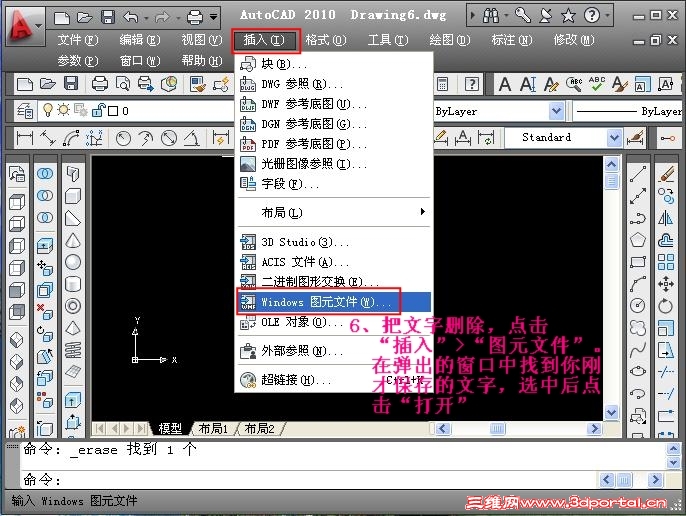The height and width of the screenshot is (516, 686).
Task: Open the 窗口(W) menu
Action: (140, 60)
